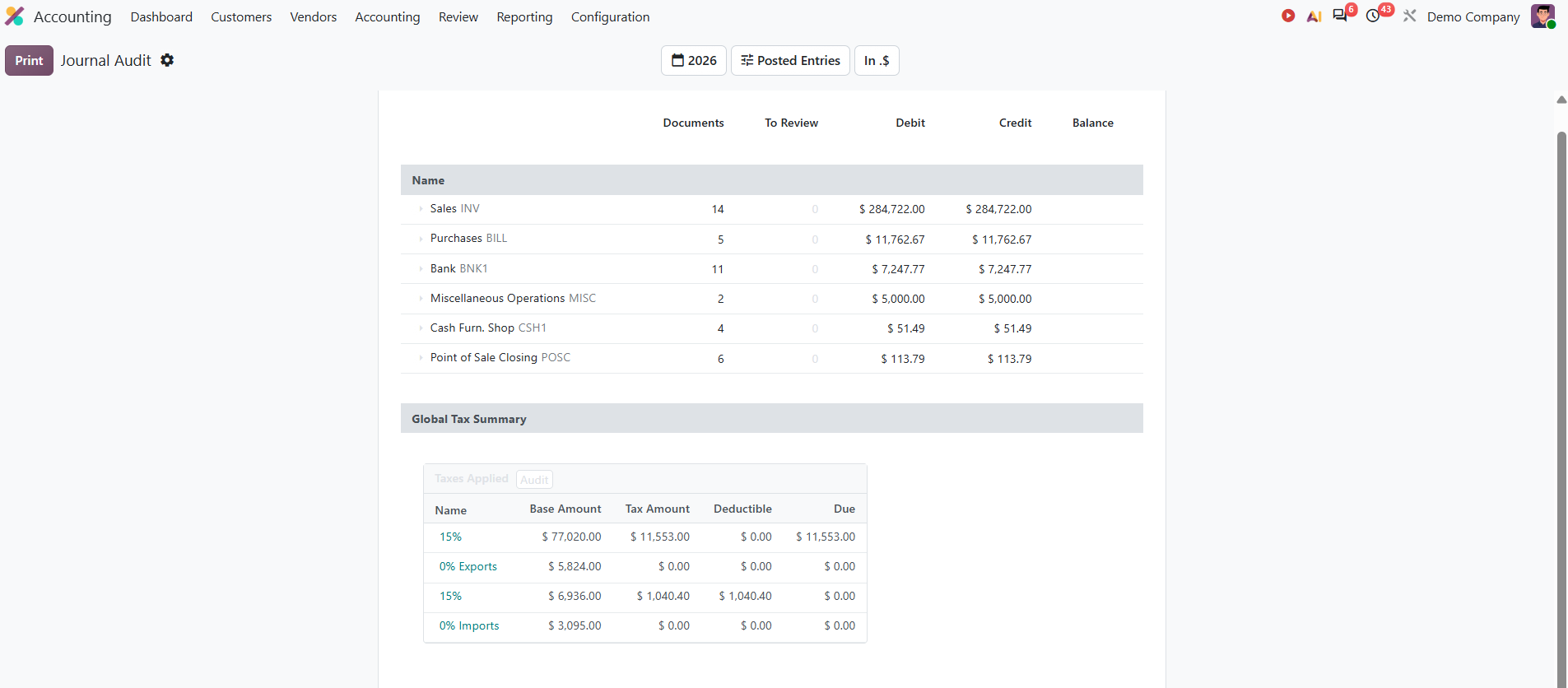Click the To Review column header
The image size is (1568, 688).
pyautogui.click(x=791, y=123)
